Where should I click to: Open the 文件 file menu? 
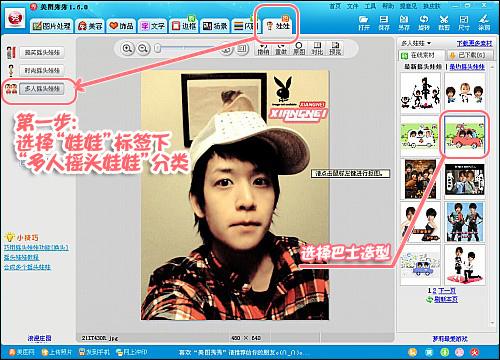click(x=352, y=6)
